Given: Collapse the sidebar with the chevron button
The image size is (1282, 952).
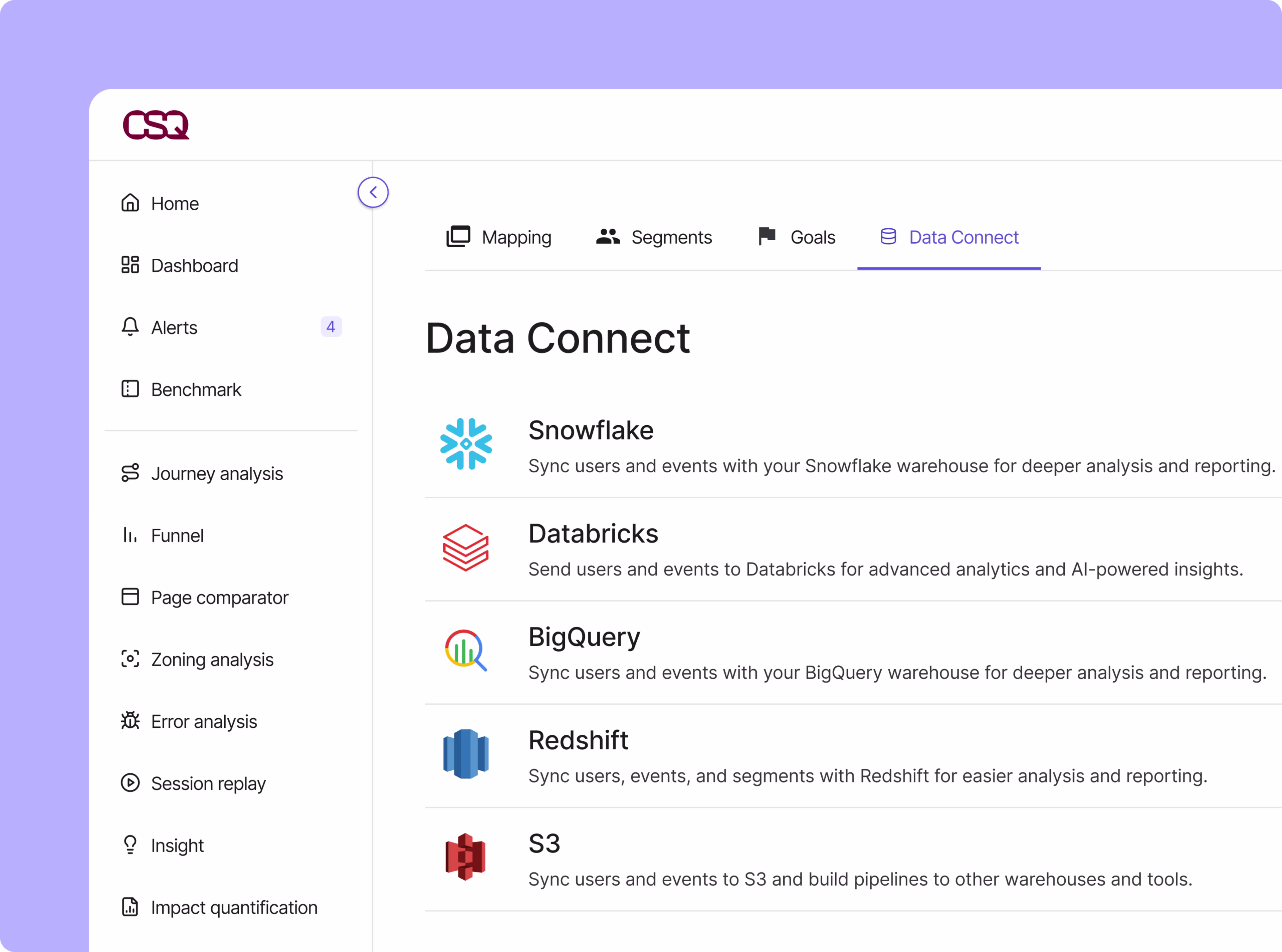Looking at the screenshot, I should point(374,192).
